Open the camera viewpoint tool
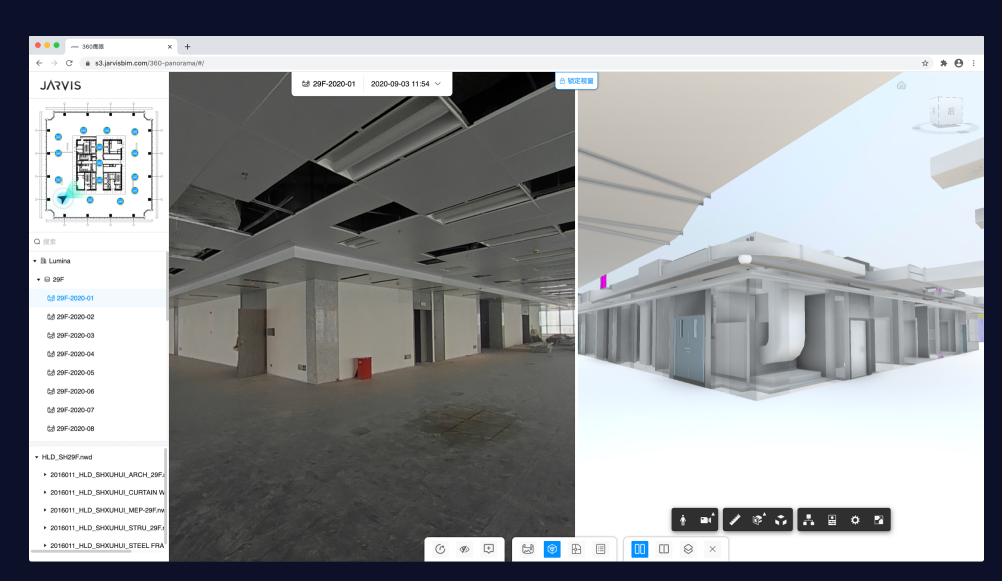 pos(706,520)
